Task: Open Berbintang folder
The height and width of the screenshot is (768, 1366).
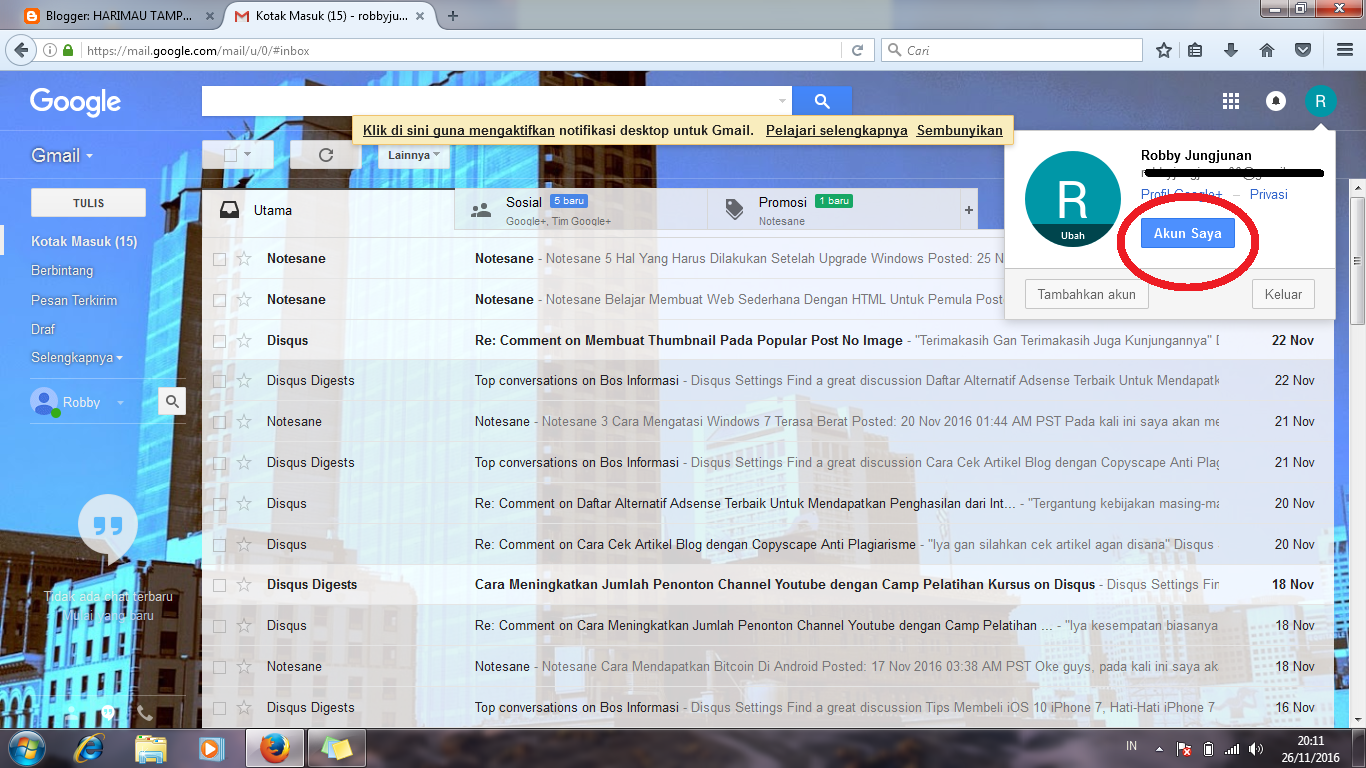Action: click(62, 271)
